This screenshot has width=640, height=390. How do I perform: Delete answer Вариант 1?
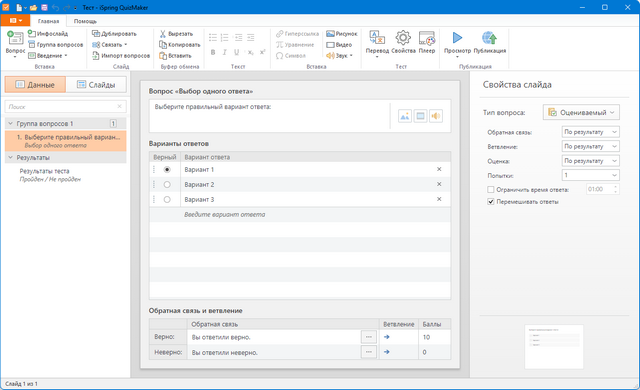coord(439,169)
